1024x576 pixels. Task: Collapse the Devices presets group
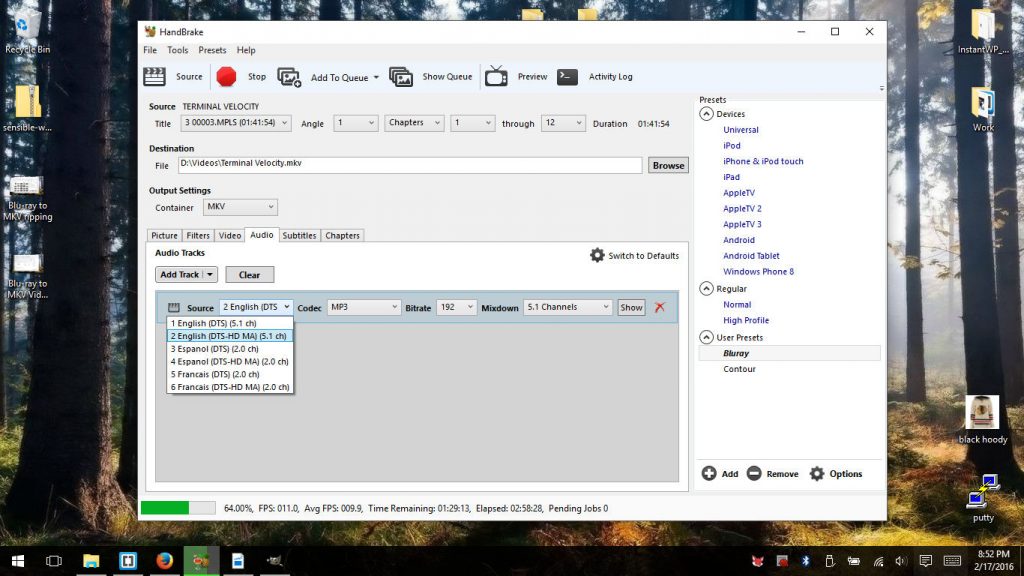pyautogui.click(x=707, y=114)
